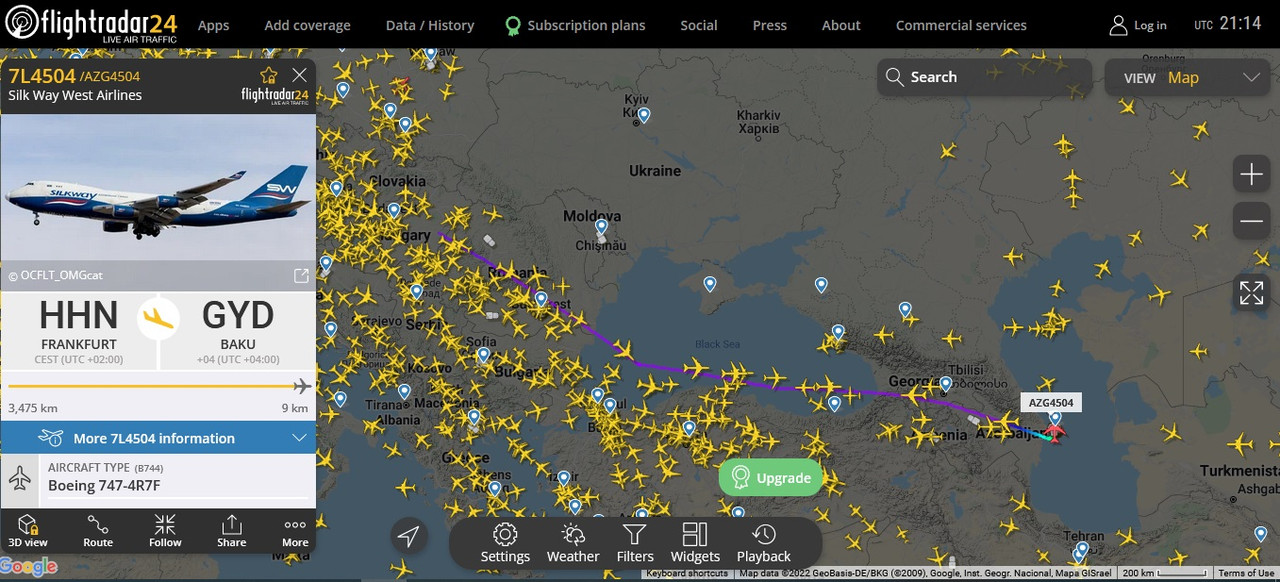Viewport: 1280px width, 582px height.
Task: Click the Sofia airport pin
Action: pyautogui.click(x=483, y=355)
